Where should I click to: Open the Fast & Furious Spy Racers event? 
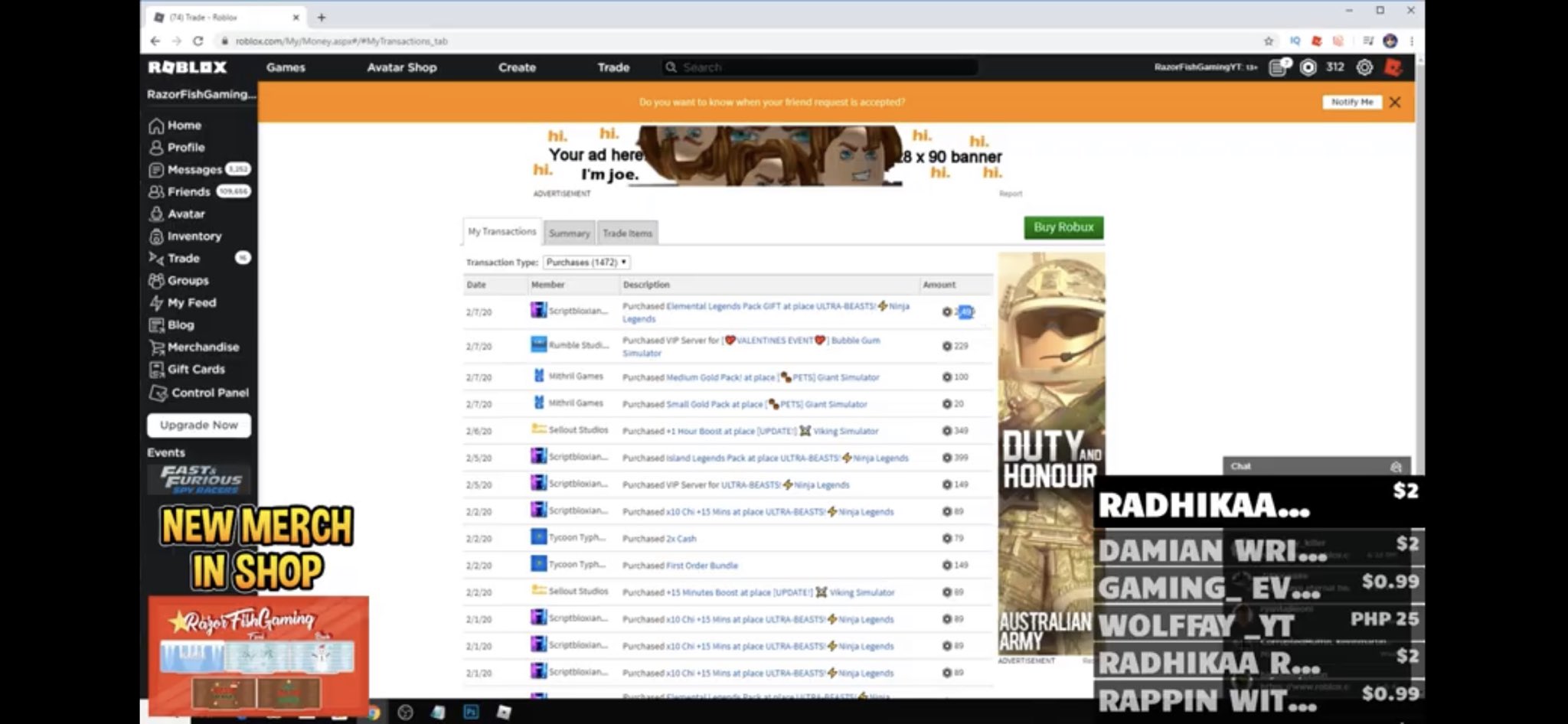(201, 479)
